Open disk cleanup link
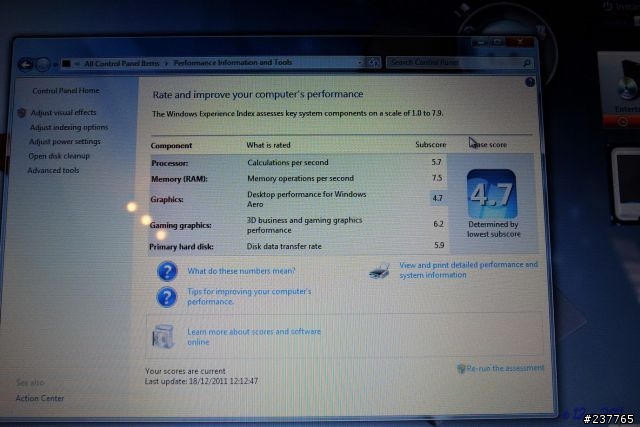 pyautogui.click(x=59, y=156)
